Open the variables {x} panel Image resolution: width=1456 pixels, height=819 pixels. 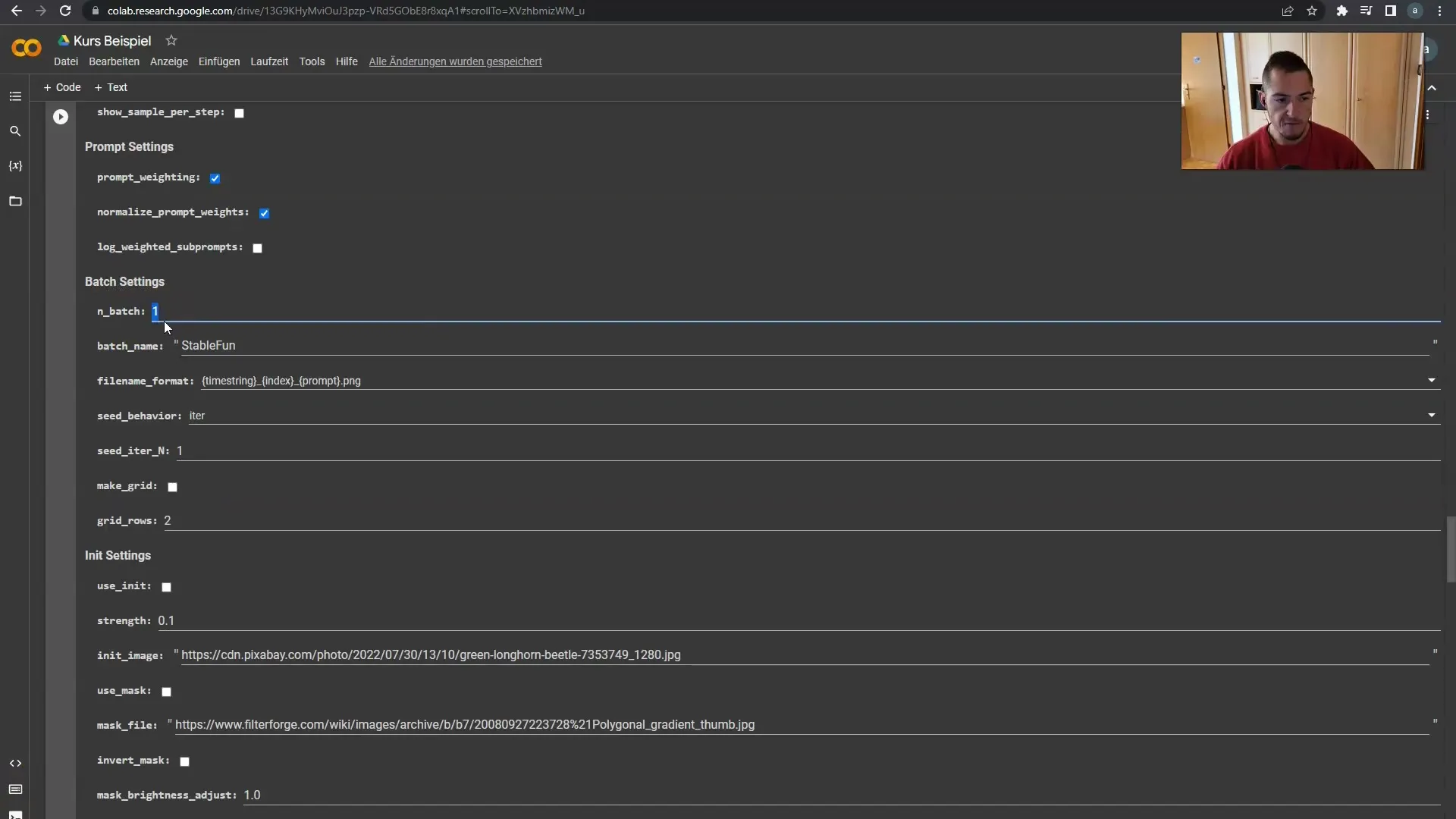click(15, 165)
